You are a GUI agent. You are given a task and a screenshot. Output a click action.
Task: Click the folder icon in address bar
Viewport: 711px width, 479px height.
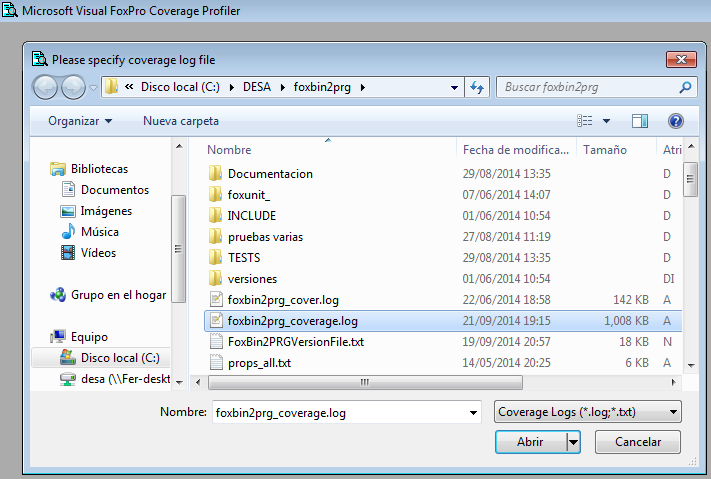click(x=112, y=87)
